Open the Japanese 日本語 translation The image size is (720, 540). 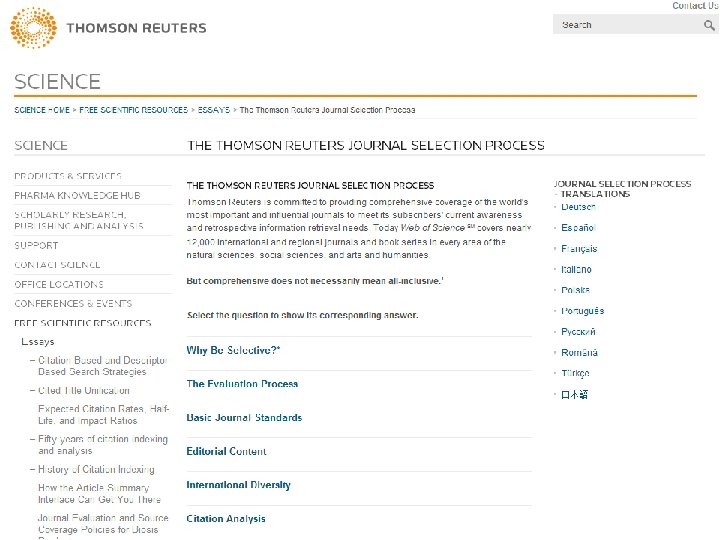point(574,394)
